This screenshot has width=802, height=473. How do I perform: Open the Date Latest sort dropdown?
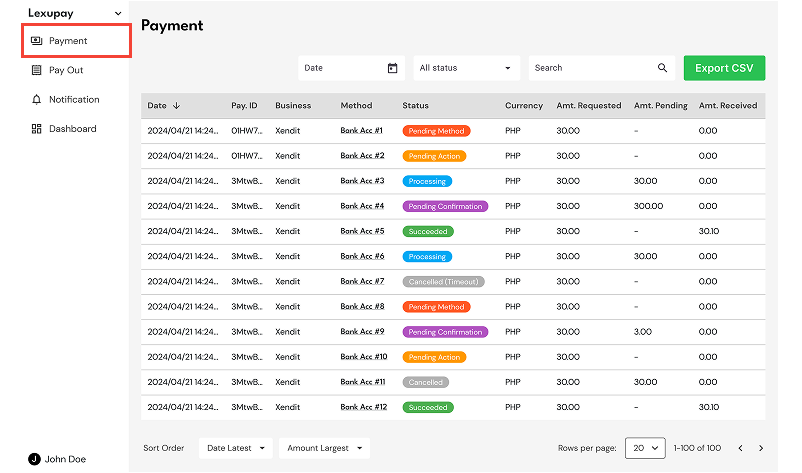(x=236, y=448)
